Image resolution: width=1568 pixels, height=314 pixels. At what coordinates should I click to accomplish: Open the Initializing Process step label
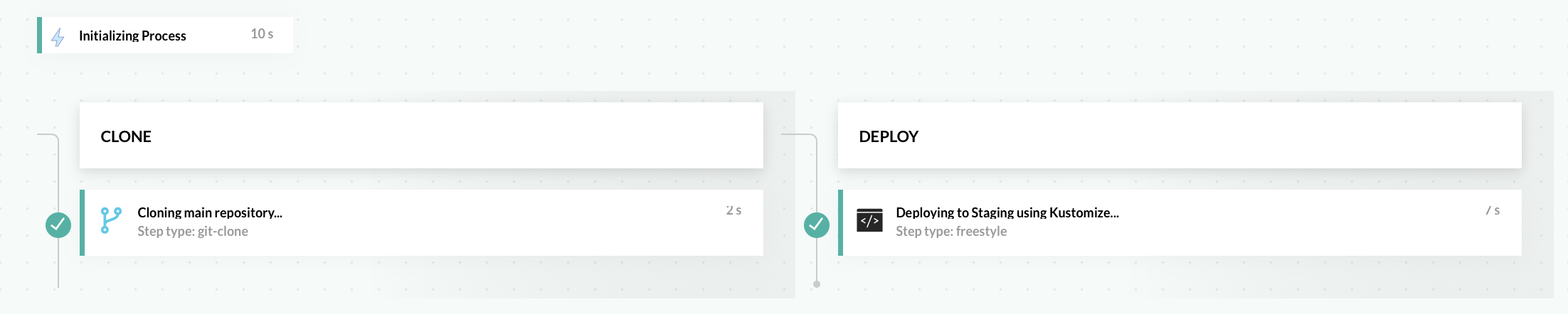coord(132,36)
